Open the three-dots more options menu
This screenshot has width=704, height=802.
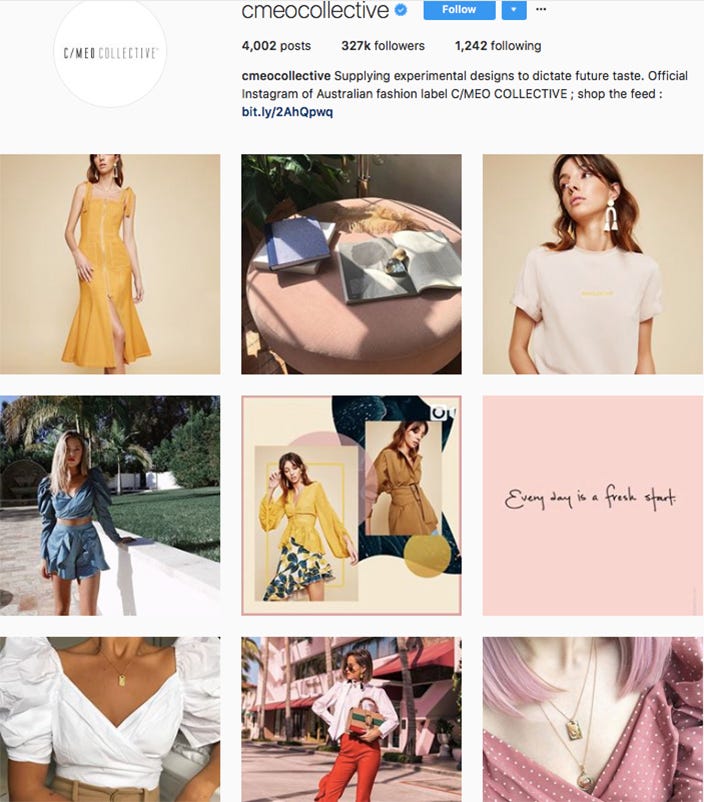(x=541, y=9)
